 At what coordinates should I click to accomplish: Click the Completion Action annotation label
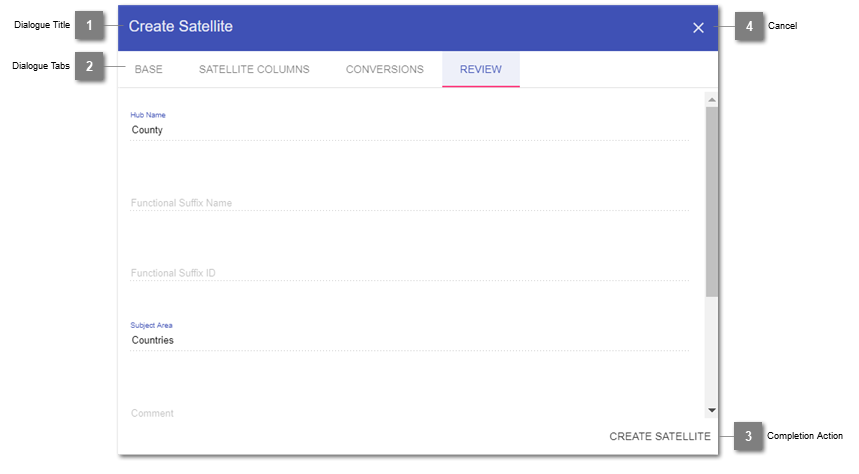[x=804, y=436]
